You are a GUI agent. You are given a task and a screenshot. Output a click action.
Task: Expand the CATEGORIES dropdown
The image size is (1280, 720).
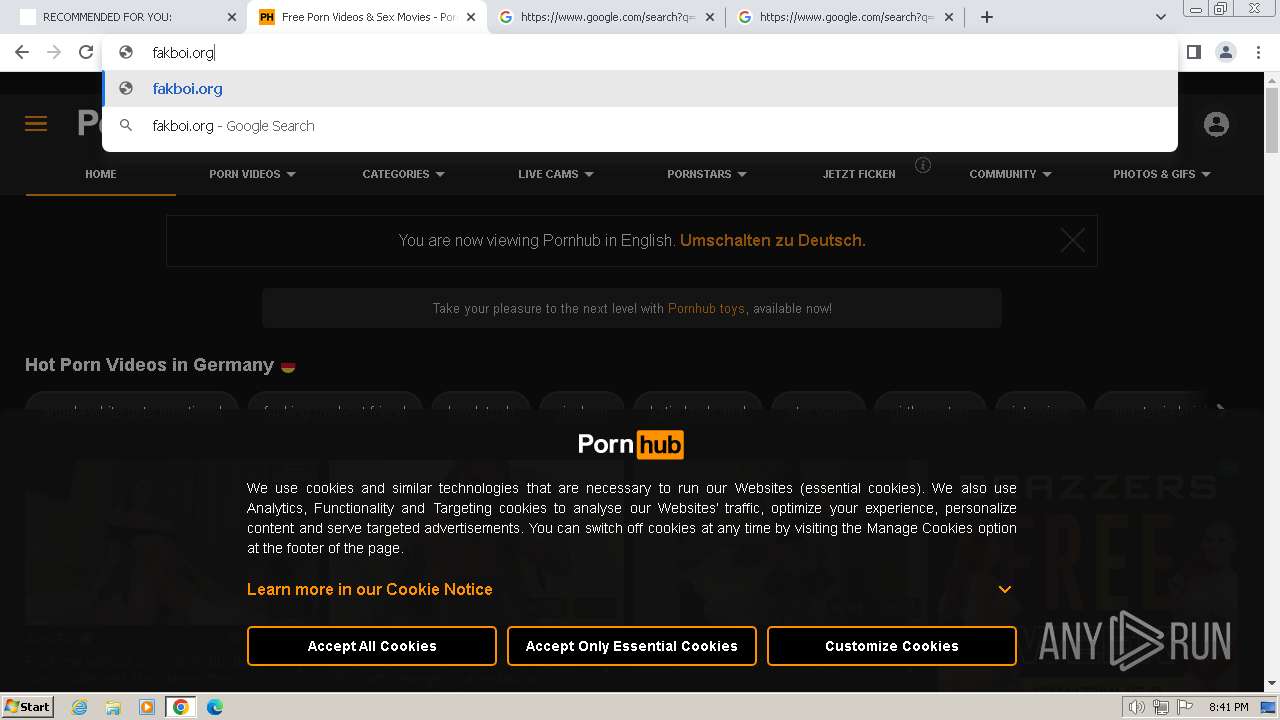pyautogui.click(x=403, y=174)
